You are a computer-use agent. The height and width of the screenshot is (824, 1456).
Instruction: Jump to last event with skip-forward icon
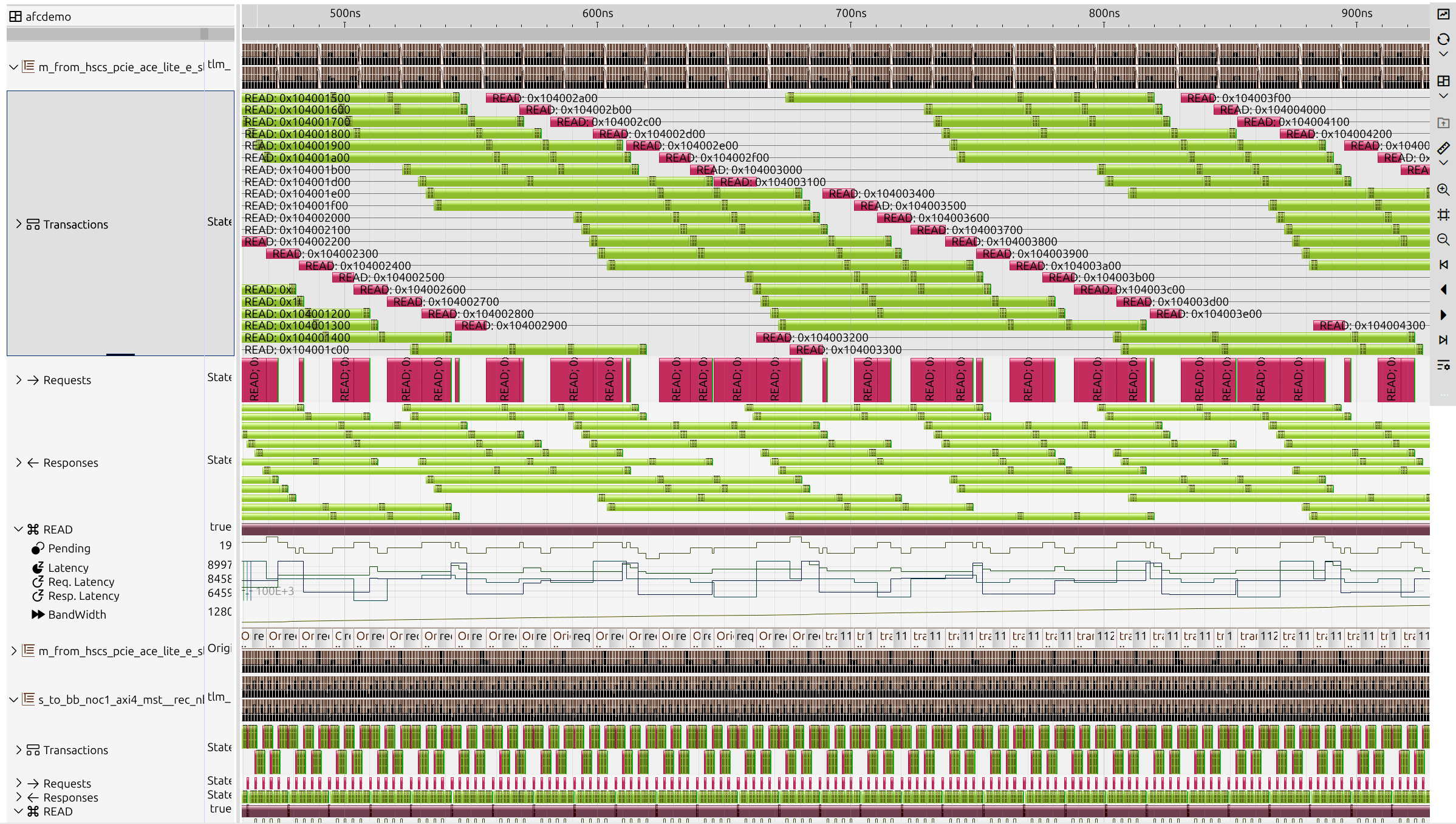1443,340
